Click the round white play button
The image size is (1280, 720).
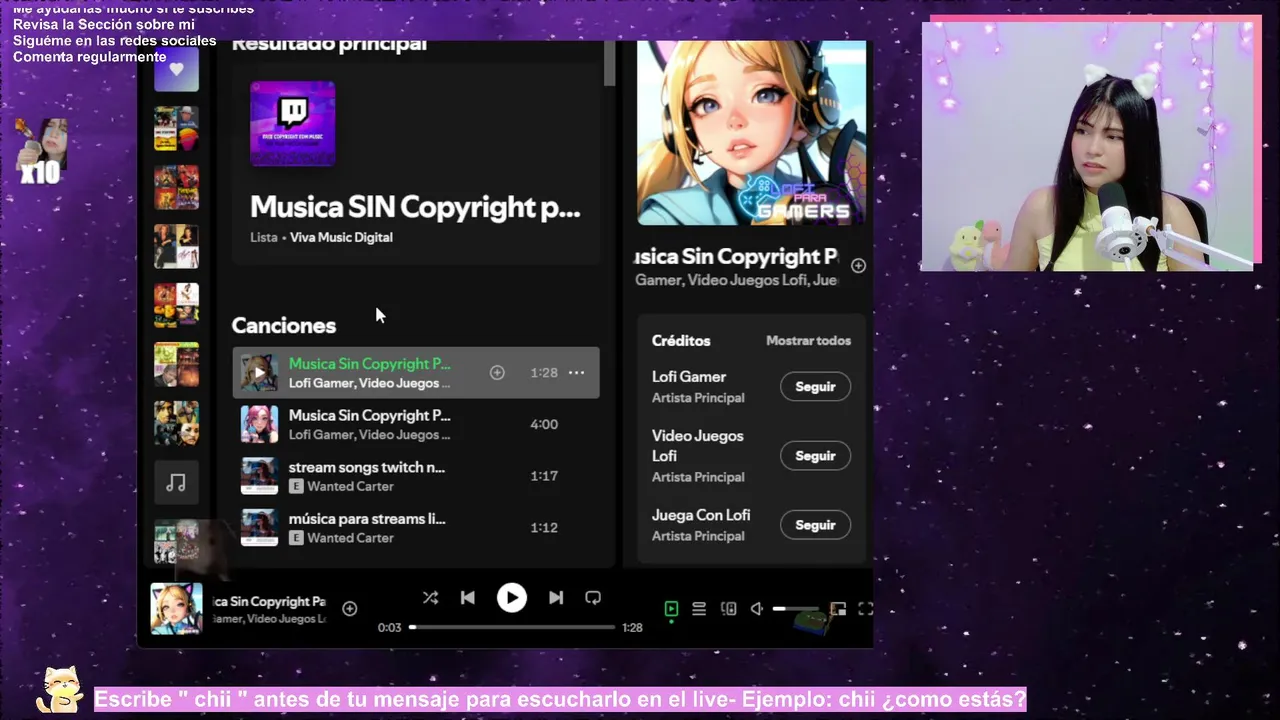[x=511, y=598]
